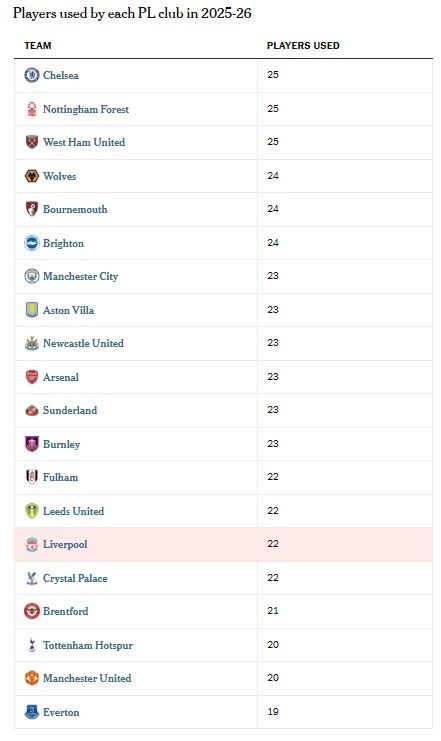Click the Arsenal cannon crest icon
The width and height of the screenshot is (441, 741).
tap(32, 377)
